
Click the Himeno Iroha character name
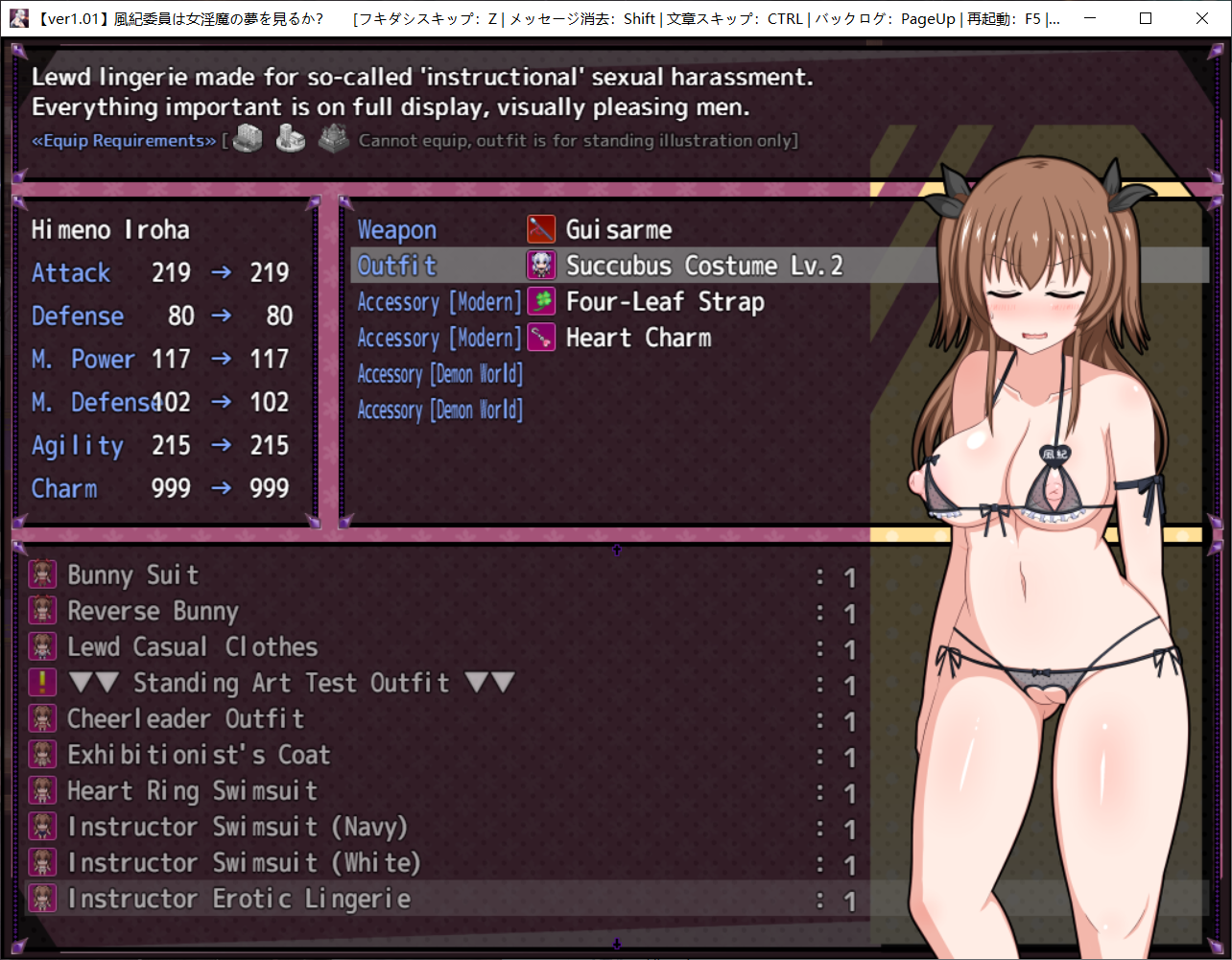[110, 230]
